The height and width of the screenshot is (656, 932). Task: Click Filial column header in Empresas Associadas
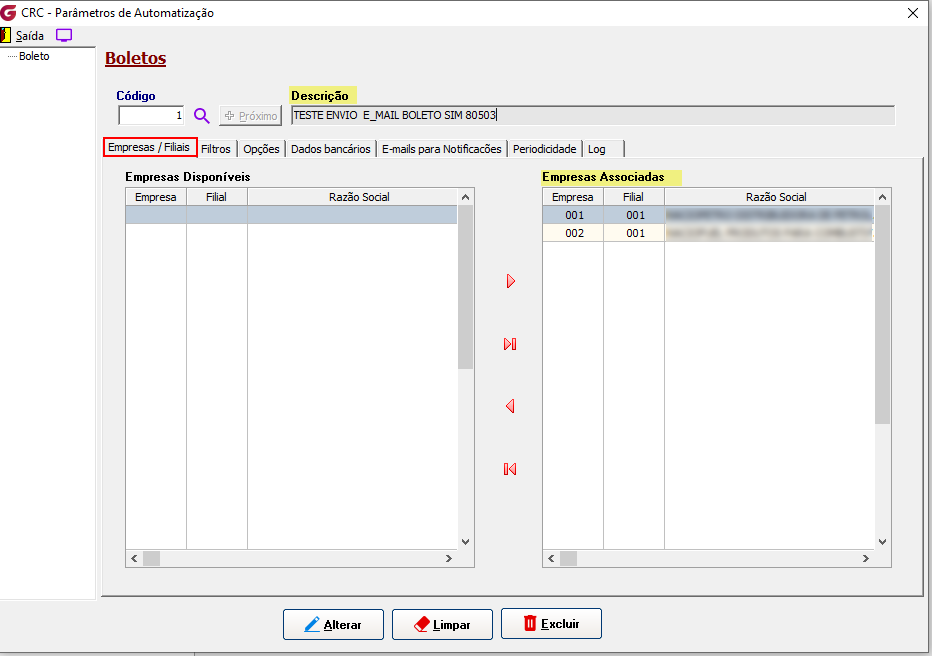tap(634, 197)
